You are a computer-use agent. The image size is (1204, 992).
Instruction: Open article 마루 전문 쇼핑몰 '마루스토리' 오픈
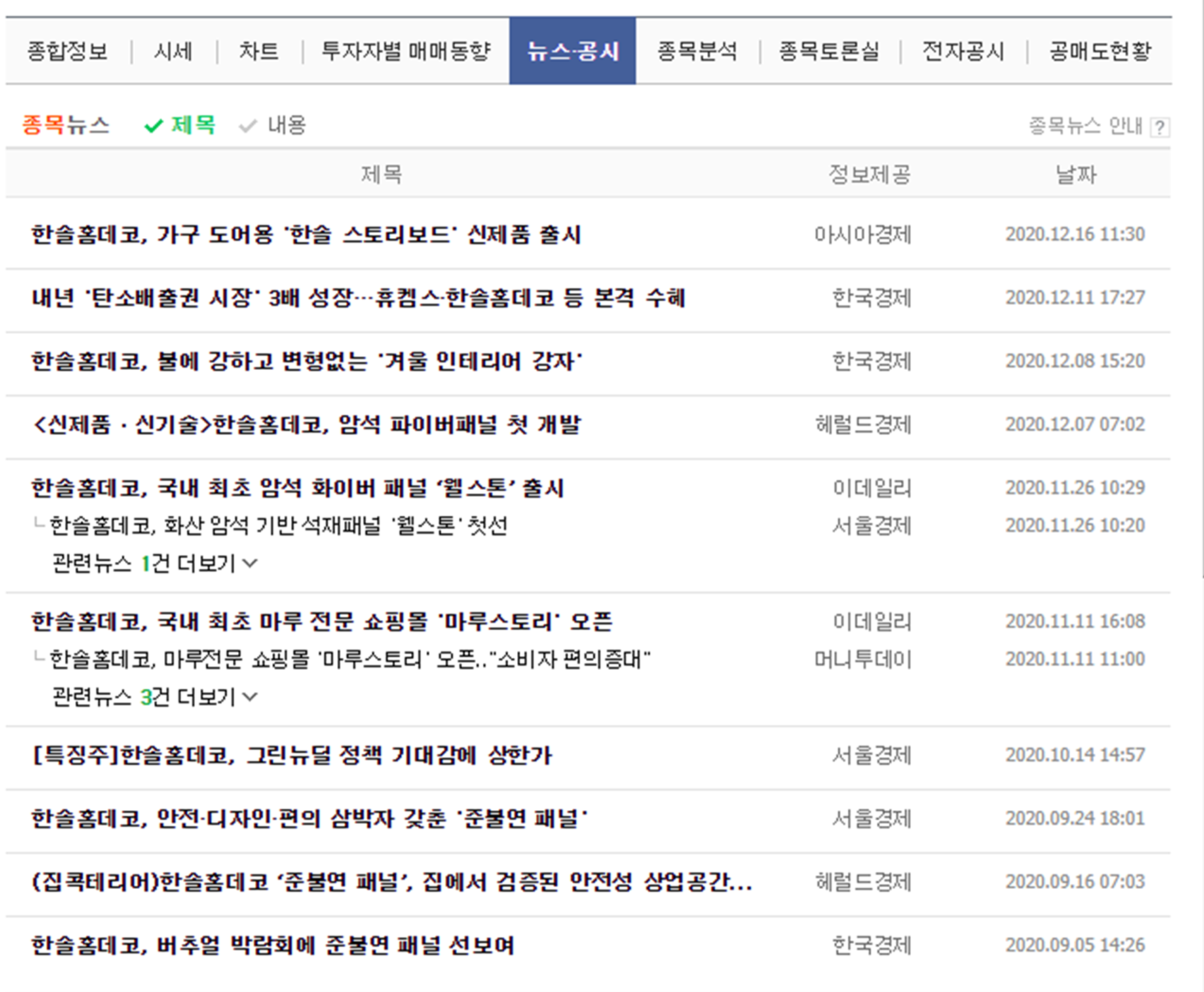(322, 622)
